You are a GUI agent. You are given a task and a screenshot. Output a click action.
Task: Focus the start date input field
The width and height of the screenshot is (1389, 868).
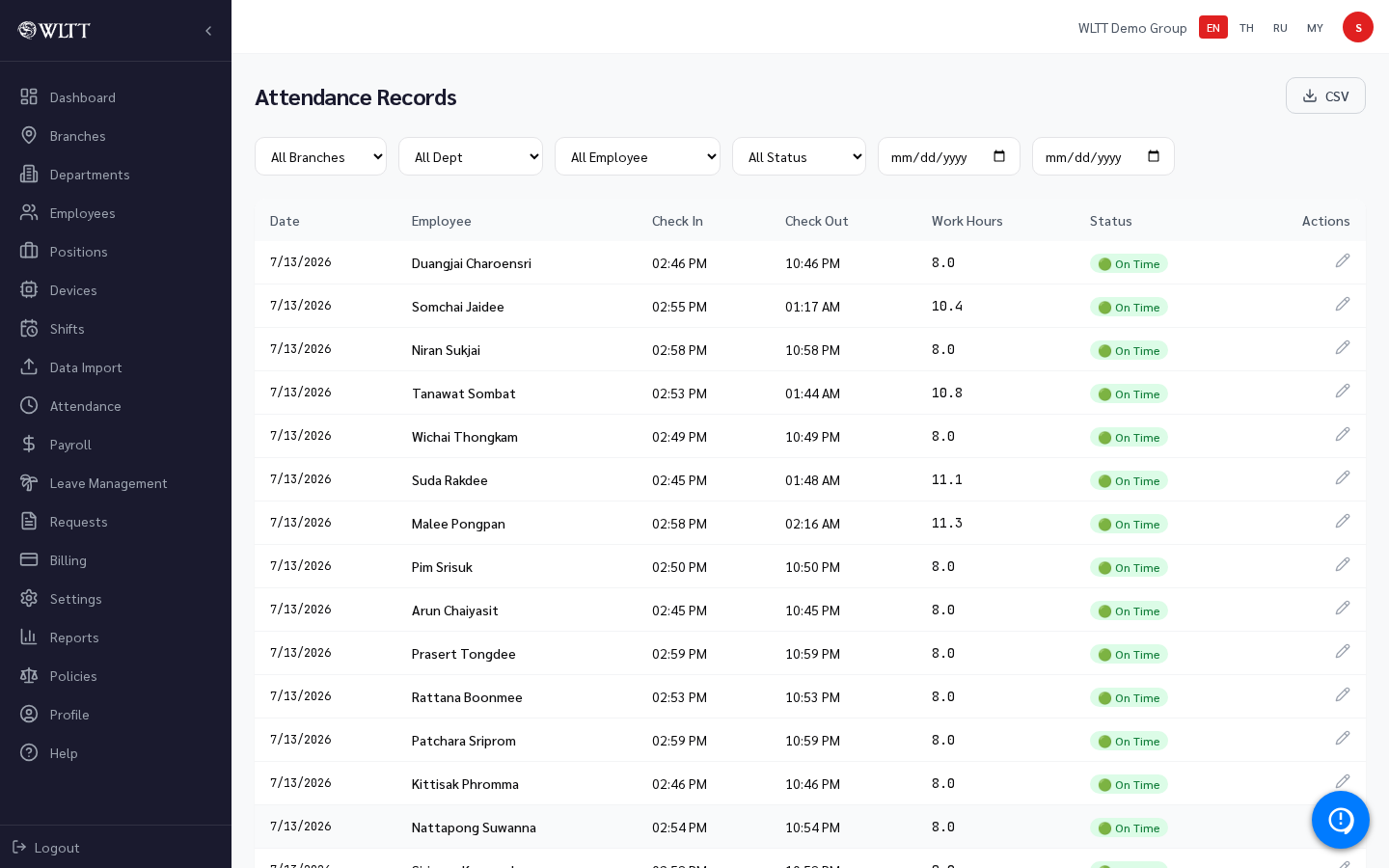[949, 156]
